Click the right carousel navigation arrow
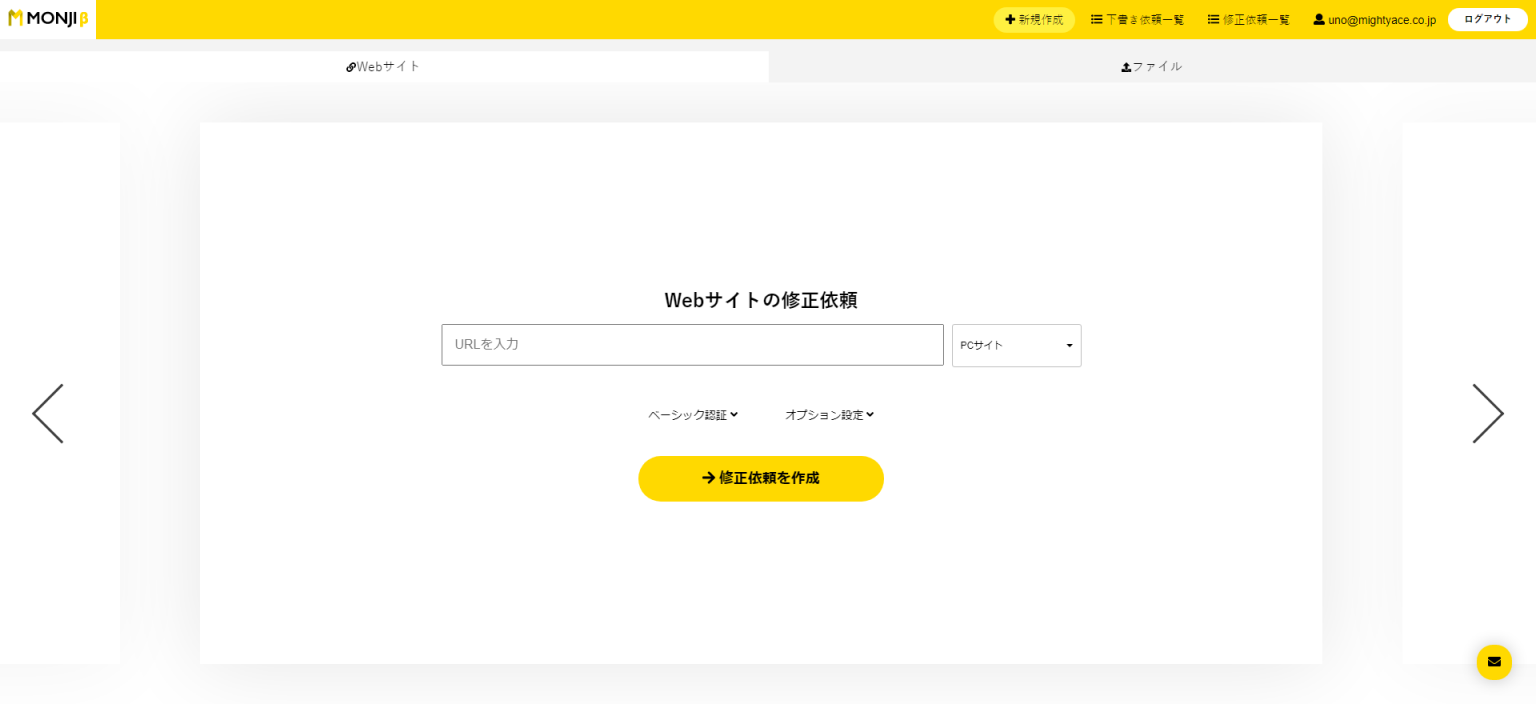This screenshot has width=1536, height=704. [x=1488, y=413]
